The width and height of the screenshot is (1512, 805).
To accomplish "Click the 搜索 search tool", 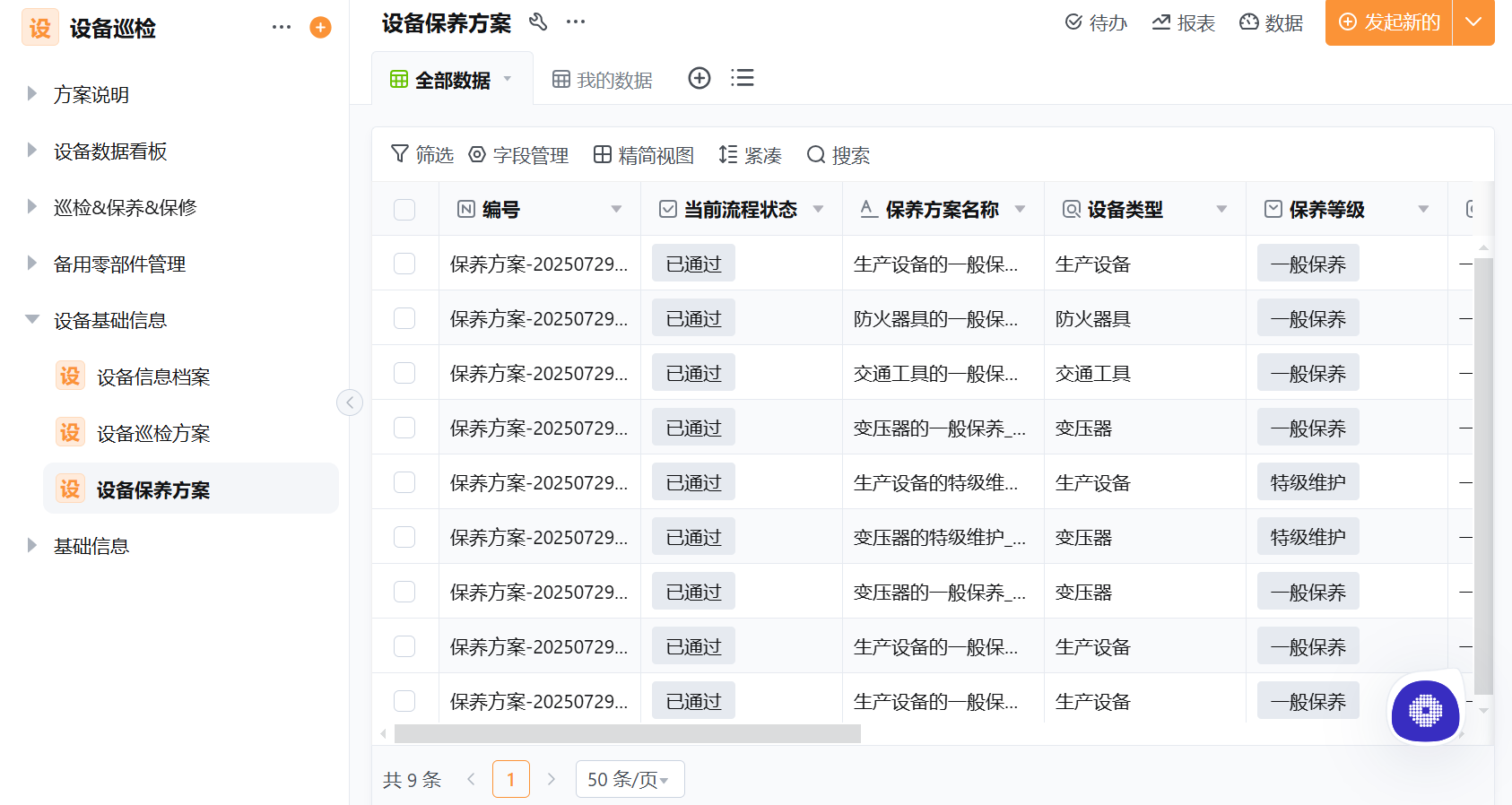I will pos(839,155).
